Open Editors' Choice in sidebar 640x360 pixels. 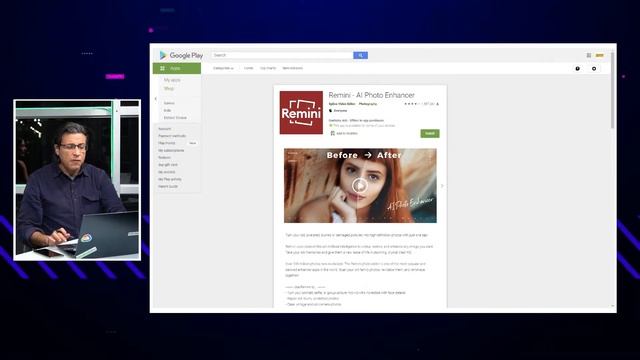click(175, 118)
